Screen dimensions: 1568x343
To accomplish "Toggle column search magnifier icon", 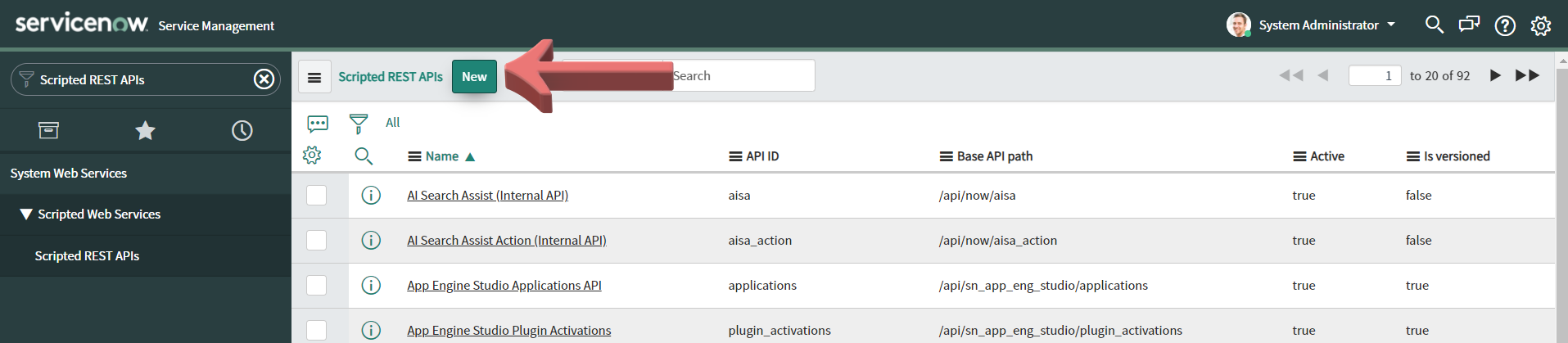I will pos(364,156).
